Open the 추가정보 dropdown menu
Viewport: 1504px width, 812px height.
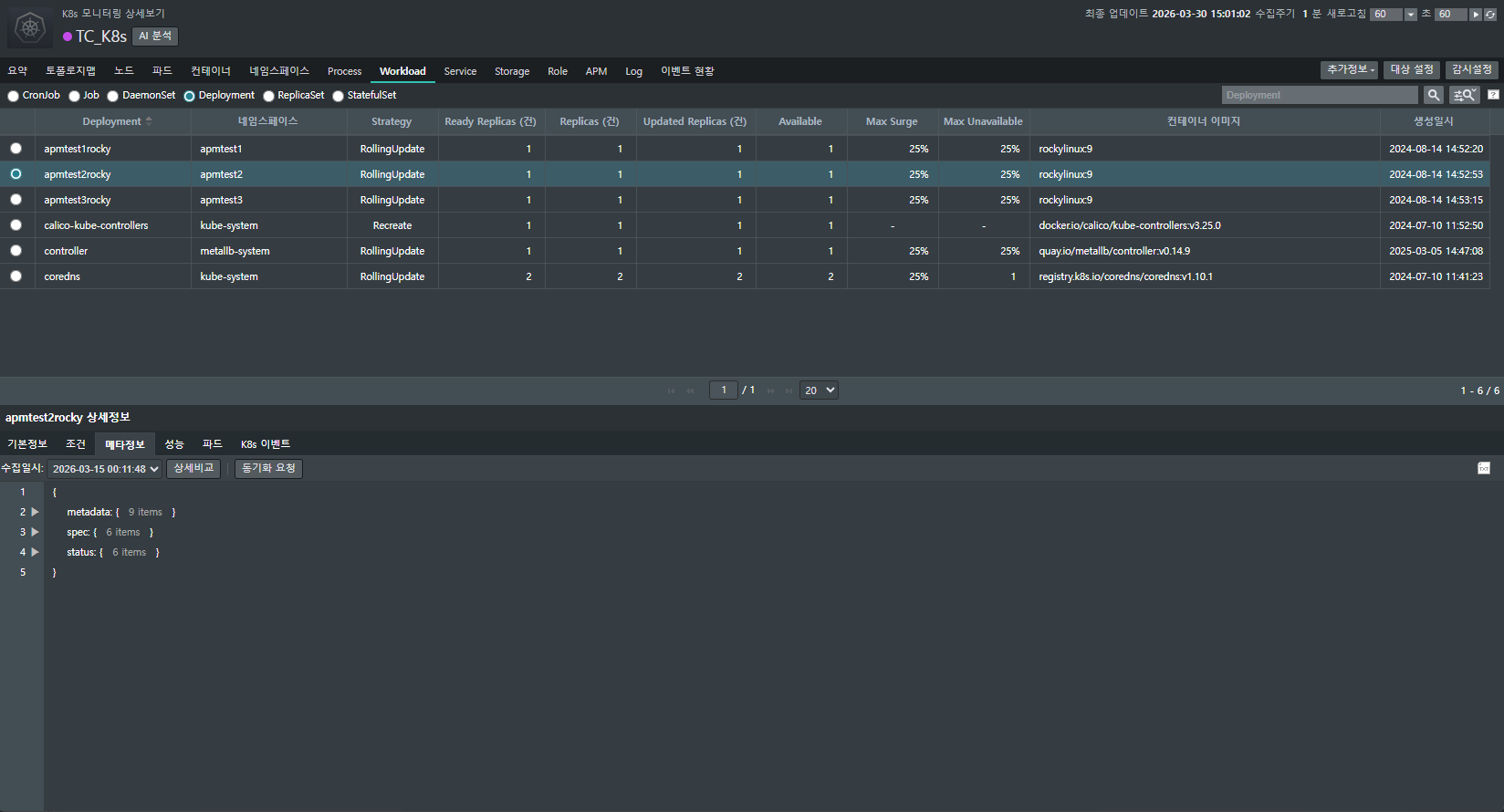(1349, 70)
